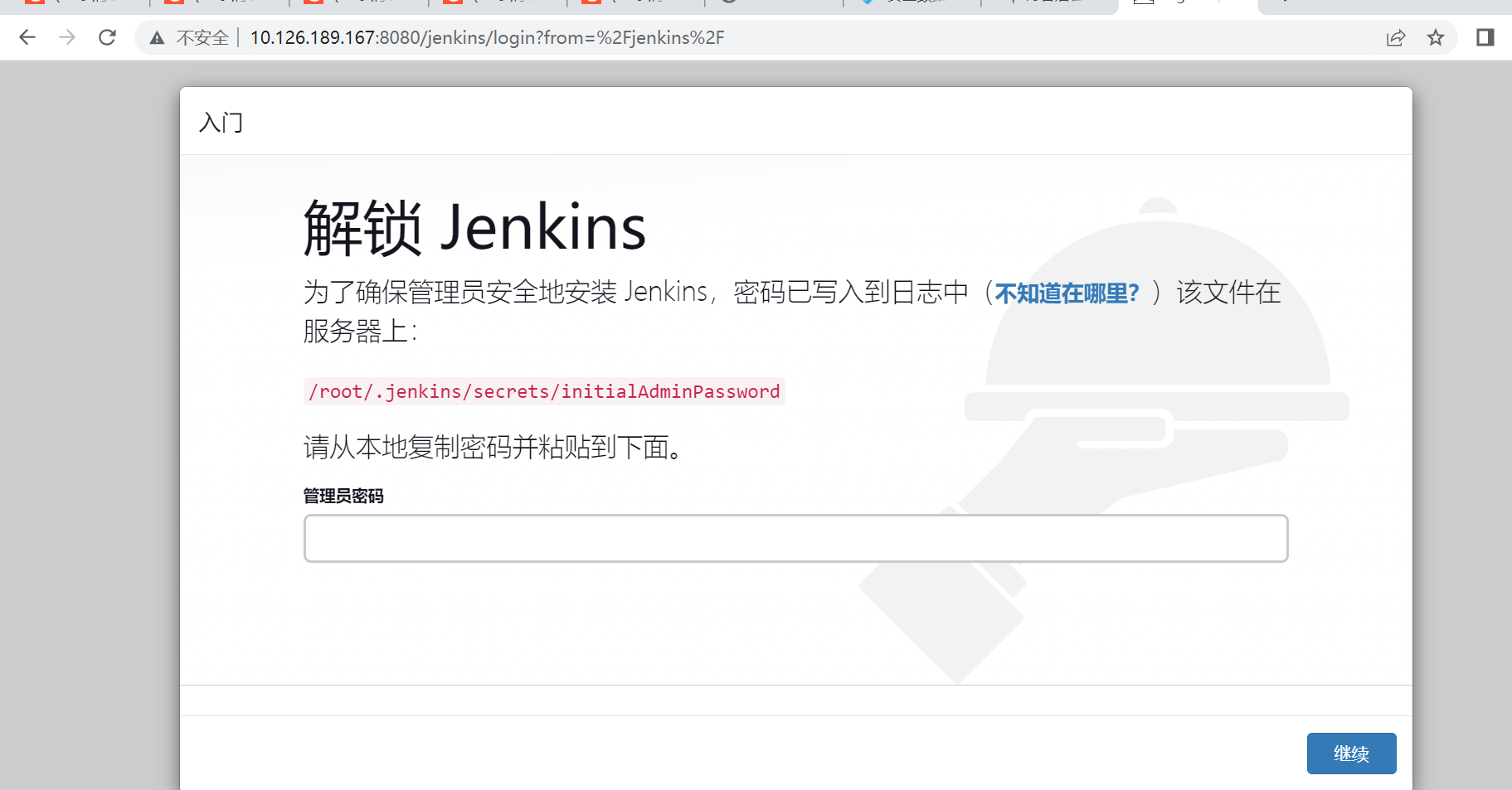
Task: Open the 不知道在哪里? help link
Action: (1067, 293)
